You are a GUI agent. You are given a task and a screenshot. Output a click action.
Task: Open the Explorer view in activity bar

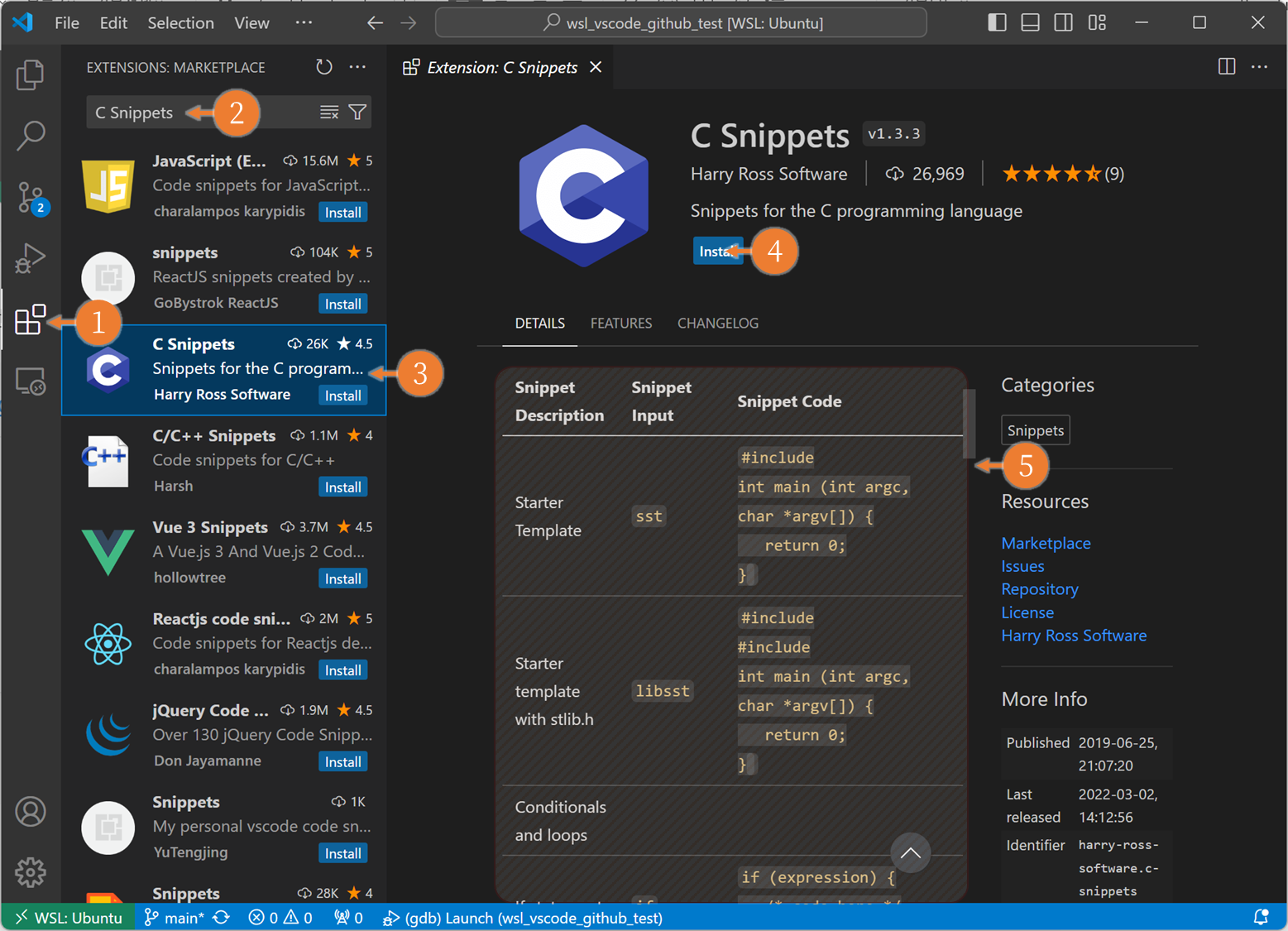(31, 74)
